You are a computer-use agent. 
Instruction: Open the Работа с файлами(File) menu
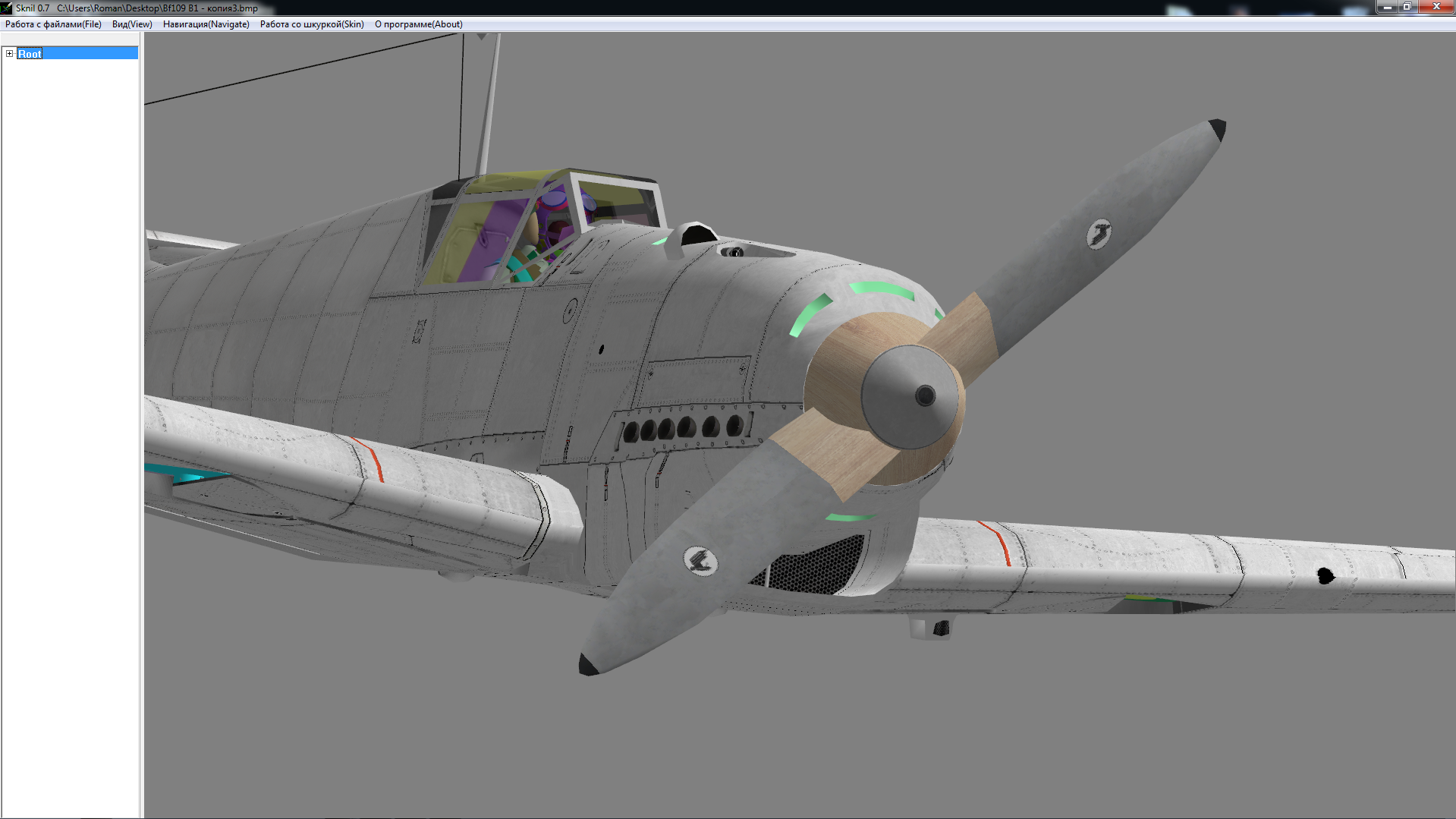(53, 24)
